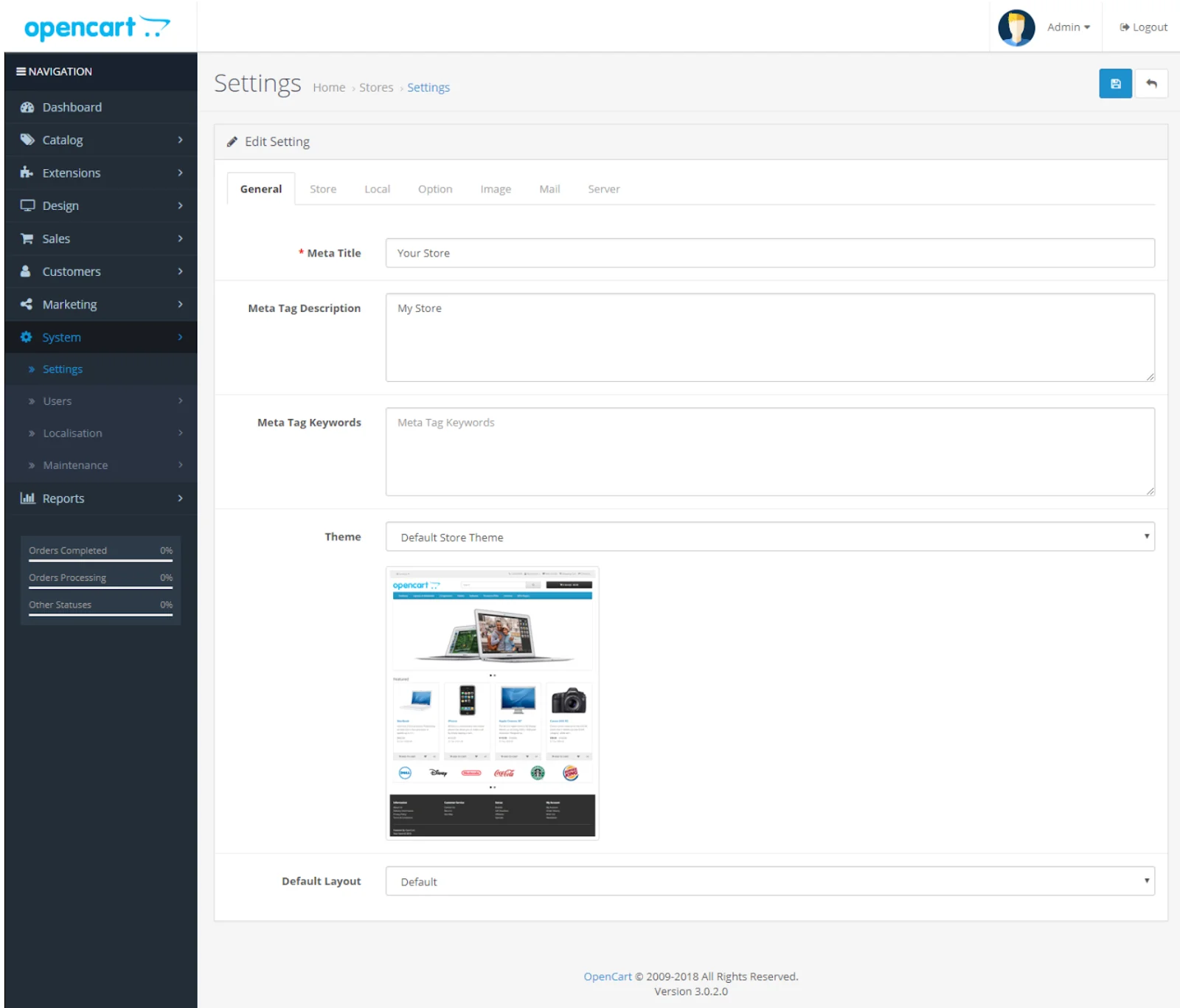Click the System gear icon
The image size is (1180, 1008).
pyautogui.click(x=25, y=337)
